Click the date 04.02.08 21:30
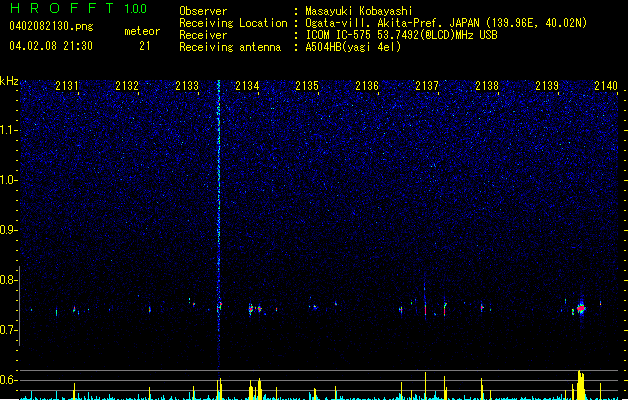 coord(51,46)
